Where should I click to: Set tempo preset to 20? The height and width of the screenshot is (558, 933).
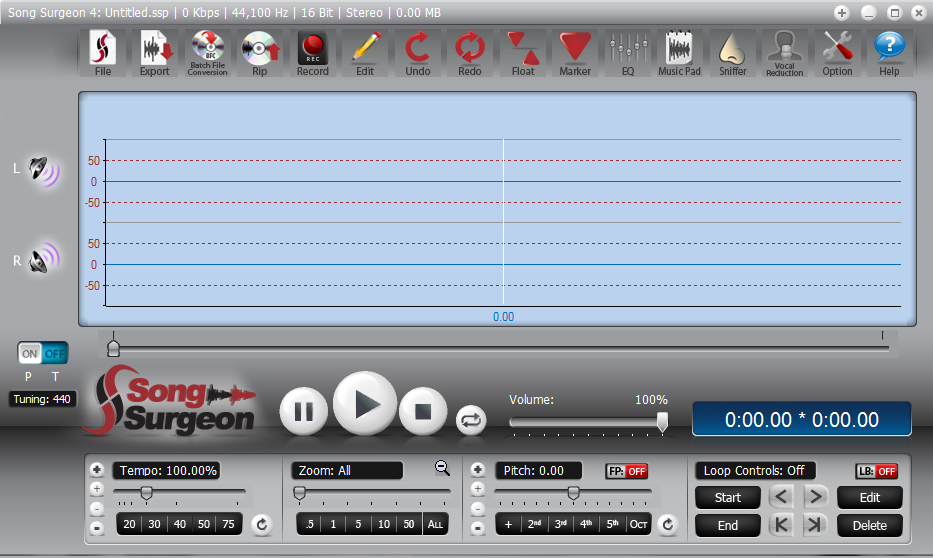129,524
